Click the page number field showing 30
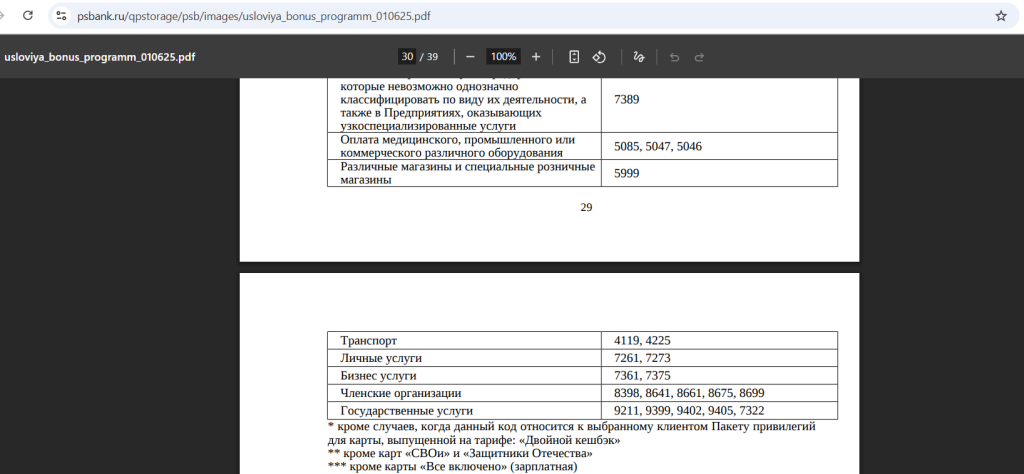 (407, 57)
